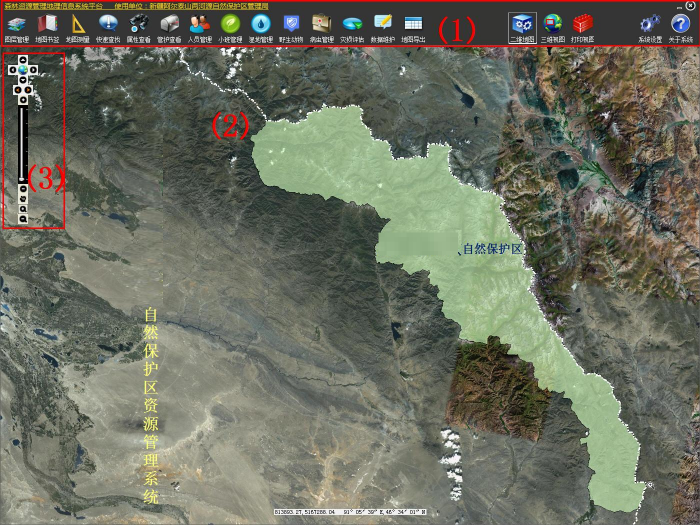
Task: Click the 数据维护 data maintenance icon
Action: [381, 26]
